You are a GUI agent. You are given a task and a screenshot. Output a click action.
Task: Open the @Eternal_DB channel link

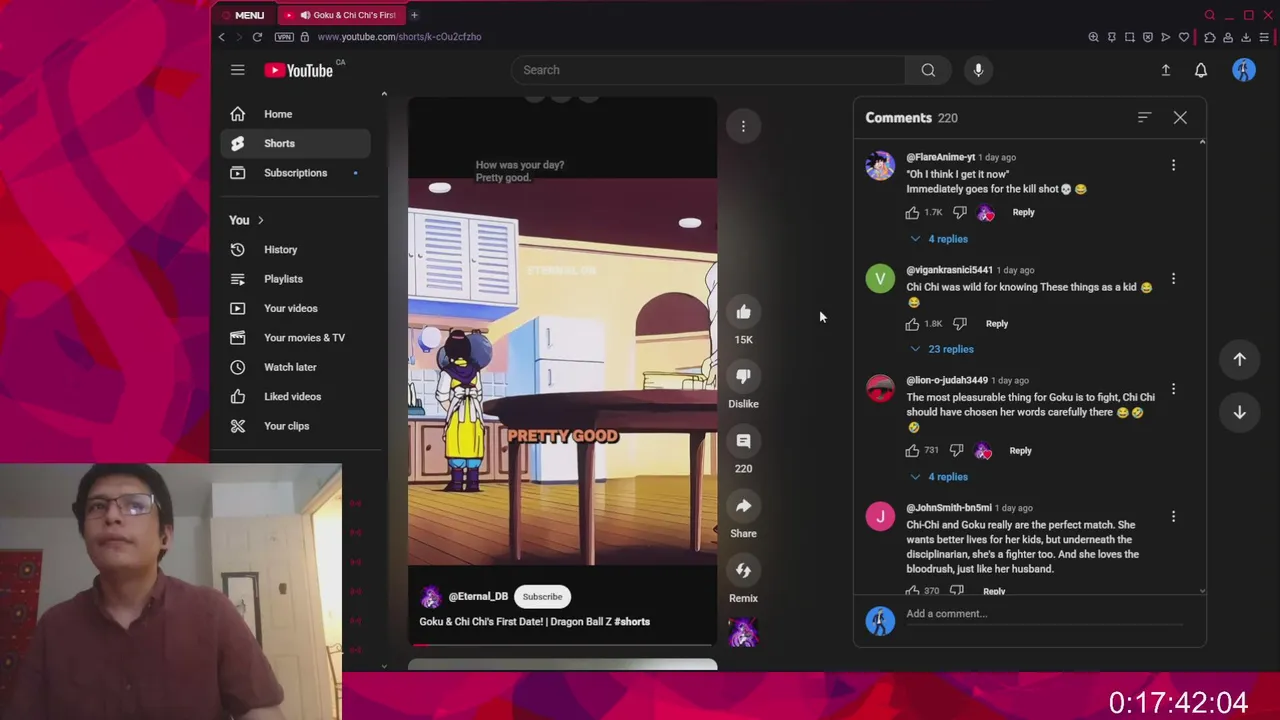point(478,597)
